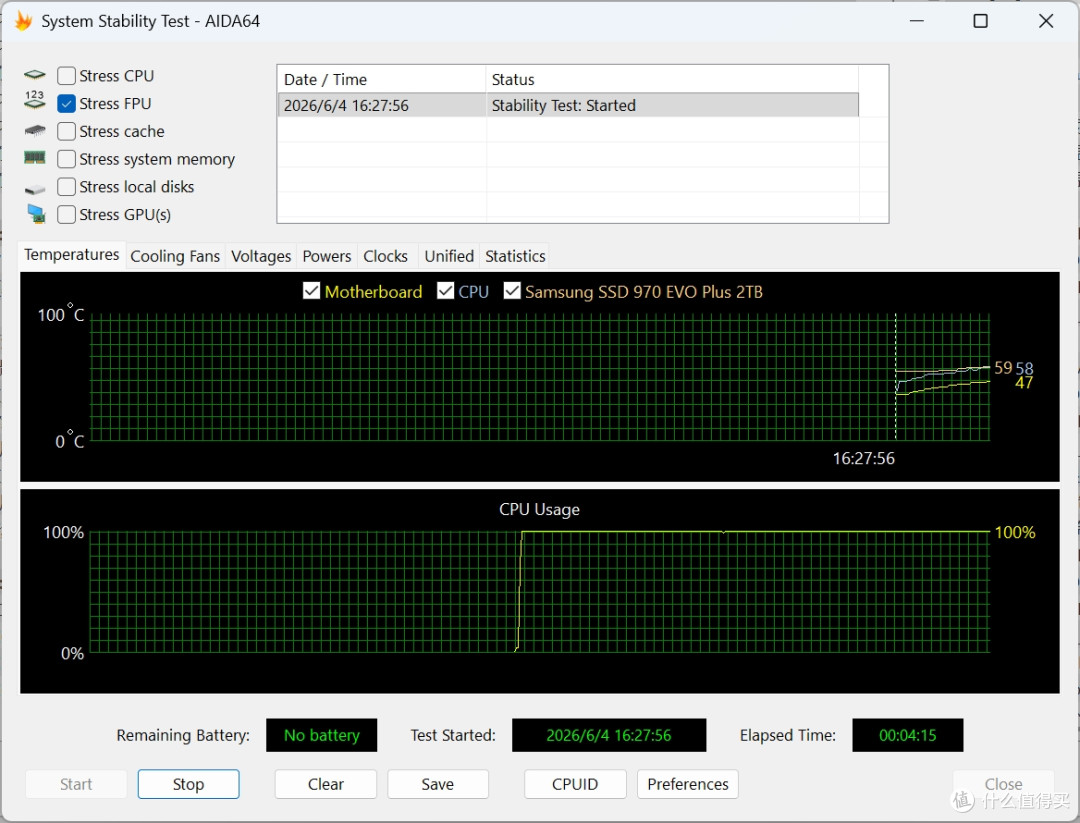1080x823 pixels.
Task: Click the 100% CPU usage readout
Action: coord(1015,532)
